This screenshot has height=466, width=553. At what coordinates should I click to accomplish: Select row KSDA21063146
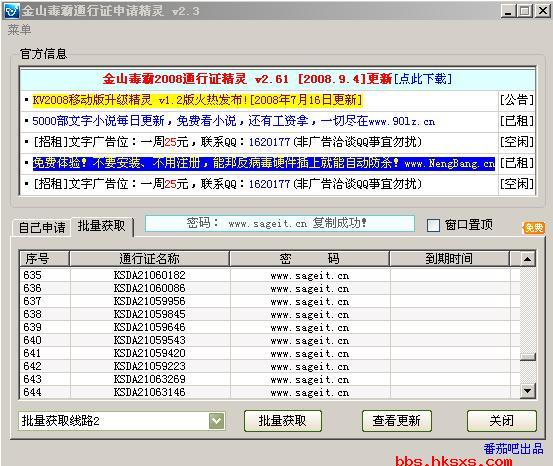(270, 392)
